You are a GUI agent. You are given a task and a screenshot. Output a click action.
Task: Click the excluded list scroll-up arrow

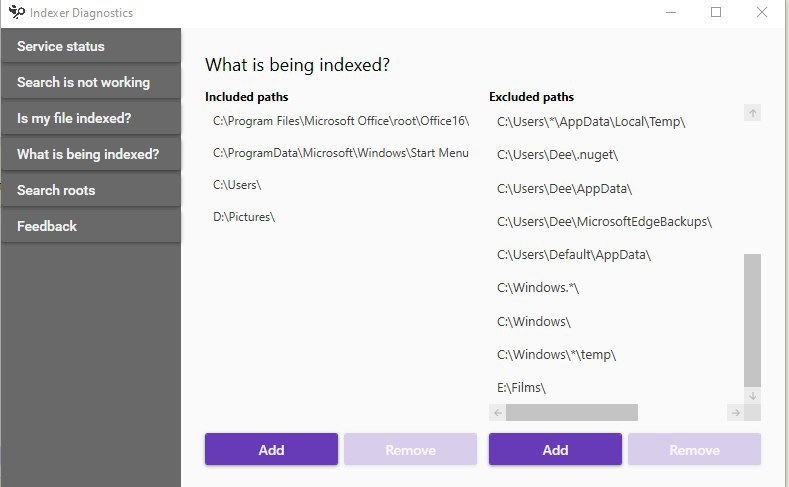click(752, 113)
